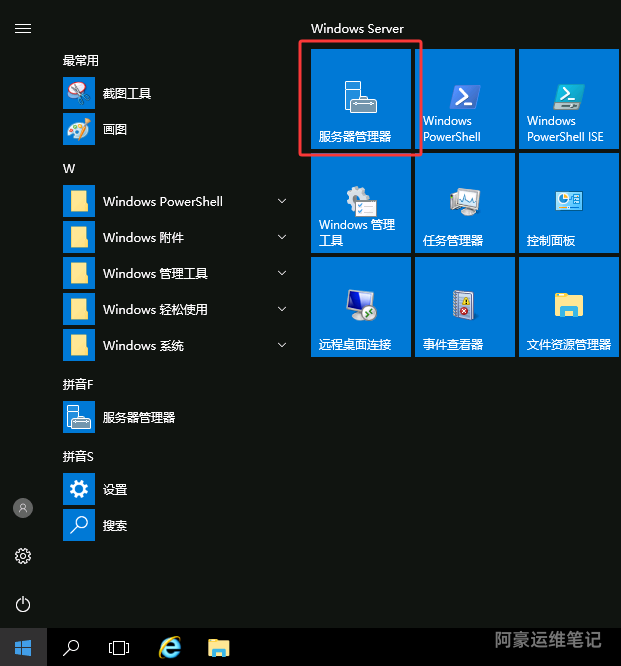Click the power button icon
This screenshot has height=666, width=621.
point(23,604)
